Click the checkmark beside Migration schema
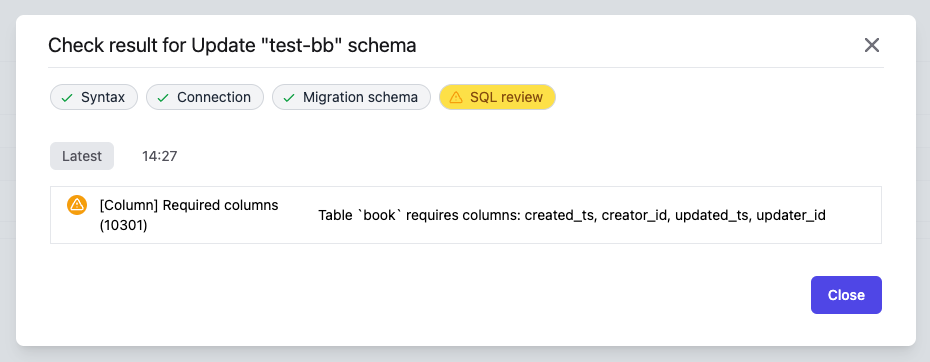This screenshot has height=362, width=930. 289,97
